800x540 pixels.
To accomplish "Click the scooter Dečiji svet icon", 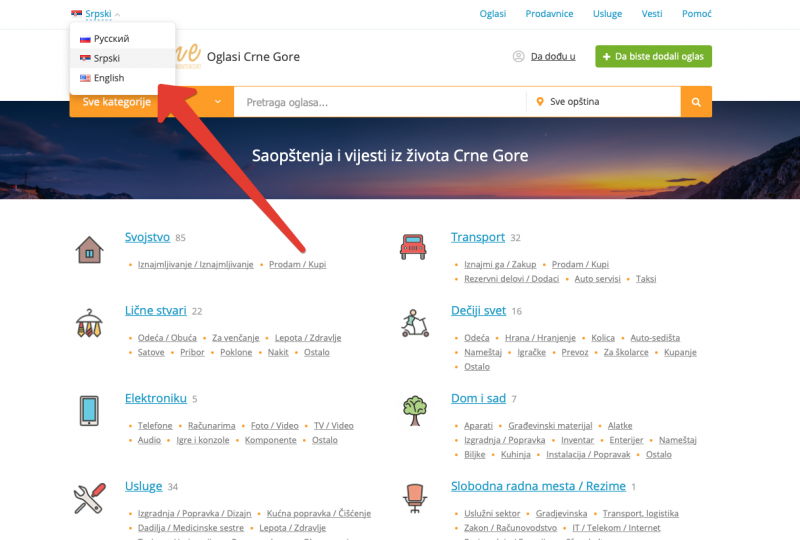I will coord(414,323).
